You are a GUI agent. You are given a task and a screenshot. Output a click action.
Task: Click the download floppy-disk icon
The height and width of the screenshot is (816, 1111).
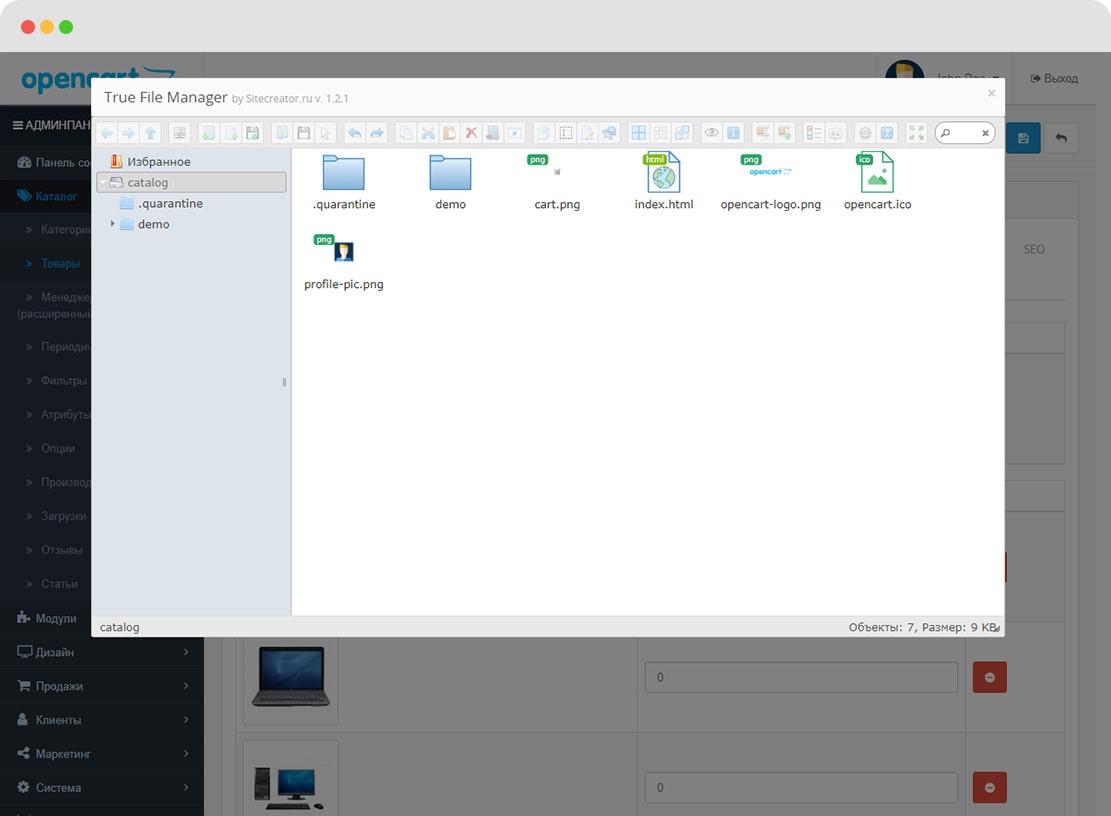pyautogui.click(x=304, y=133)
